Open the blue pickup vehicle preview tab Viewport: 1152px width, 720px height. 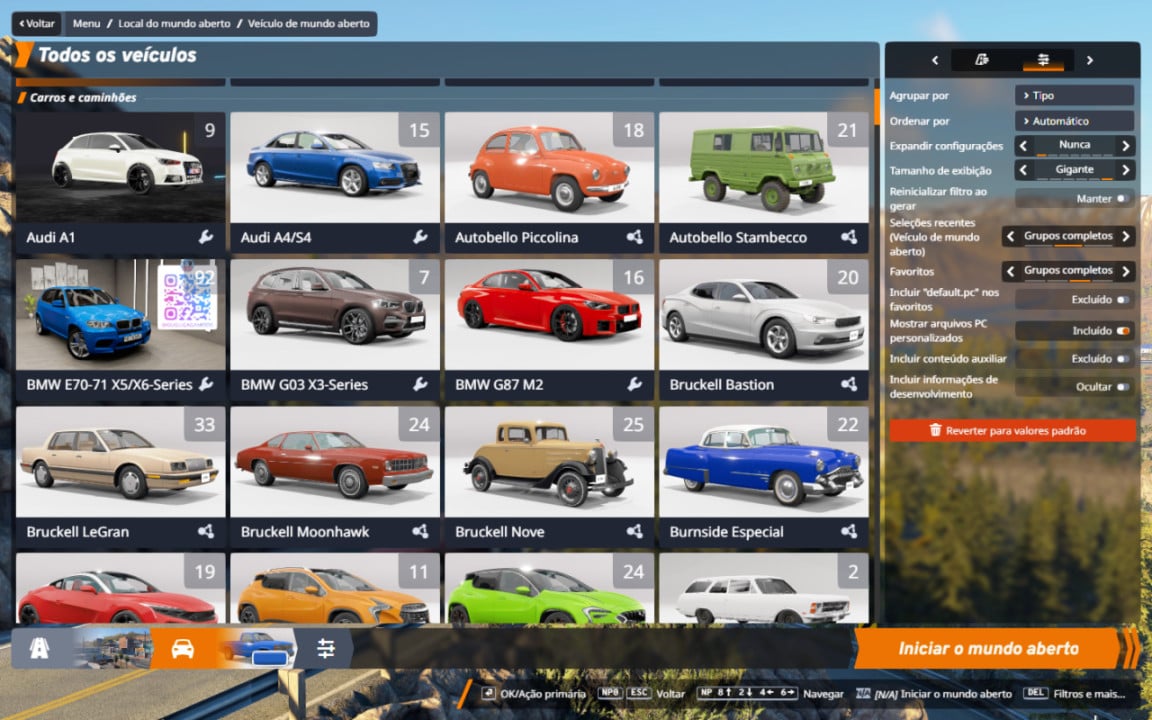pyautogui.click(x=256, y=648)
